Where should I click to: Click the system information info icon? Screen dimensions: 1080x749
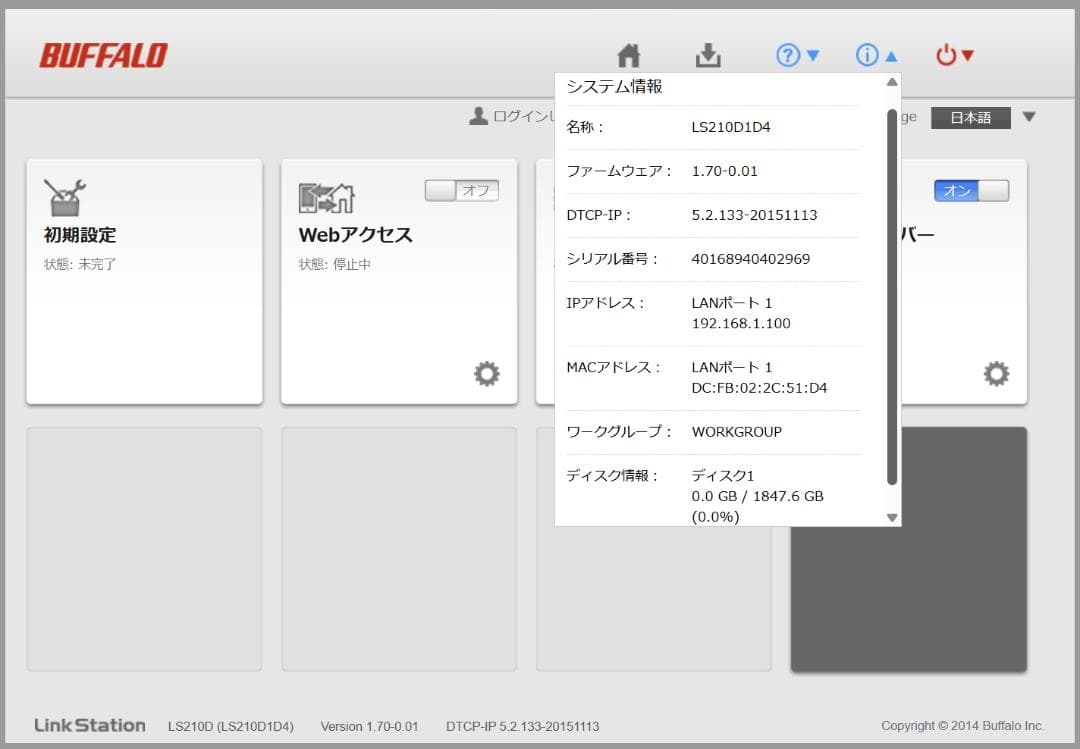(866, 56)
